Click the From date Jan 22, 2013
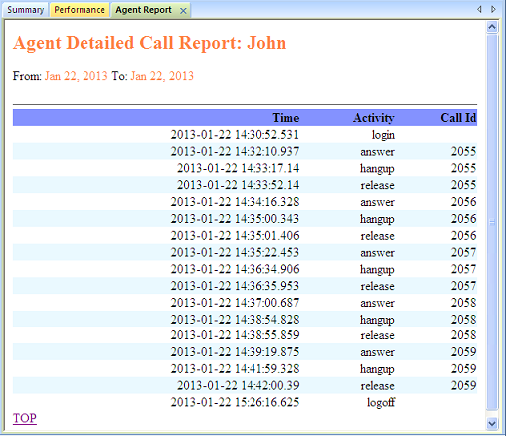Viewport: 506px width, 436px height. click(76, 76)
